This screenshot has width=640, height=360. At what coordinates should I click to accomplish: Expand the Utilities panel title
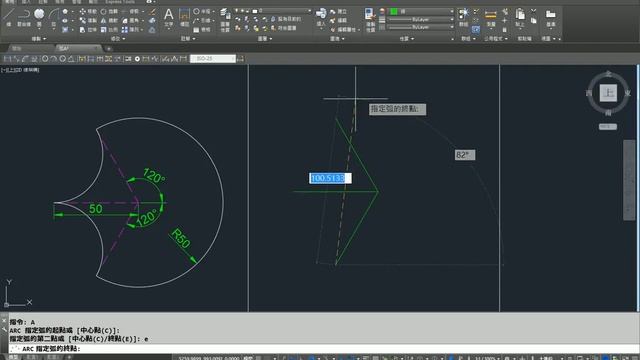(x=496, y=39)
